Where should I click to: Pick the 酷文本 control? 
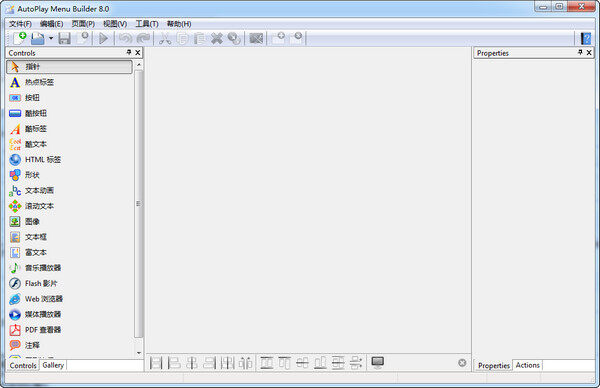(x=69, y=144)
